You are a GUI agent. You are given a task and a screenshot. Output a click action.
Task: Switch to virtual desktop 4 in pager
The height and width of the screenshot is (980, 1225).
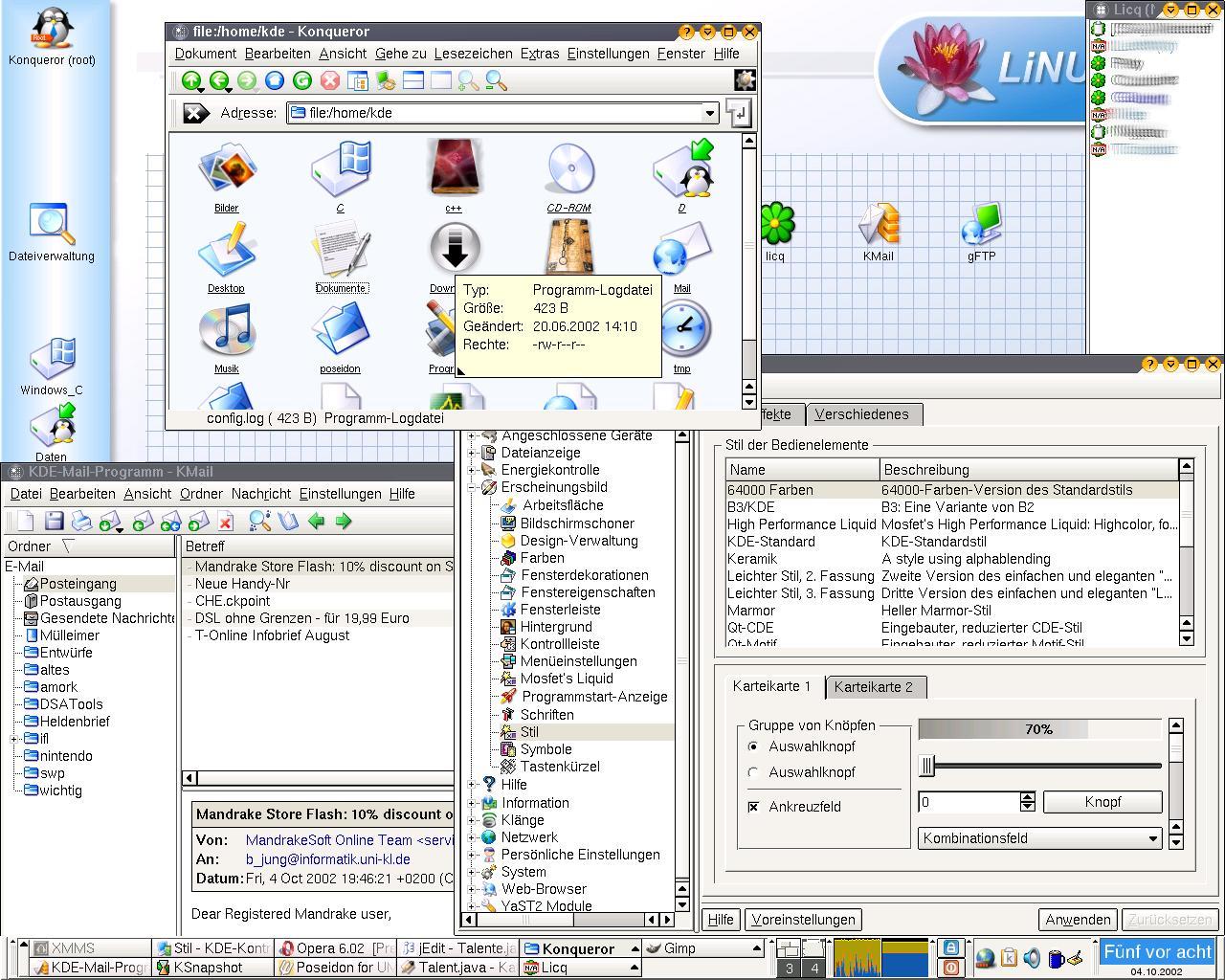point(814,969)
